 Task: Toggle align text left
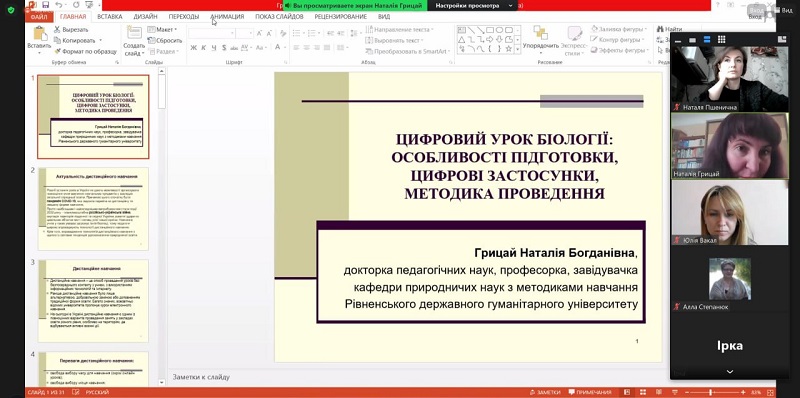[x=296, y=47]
